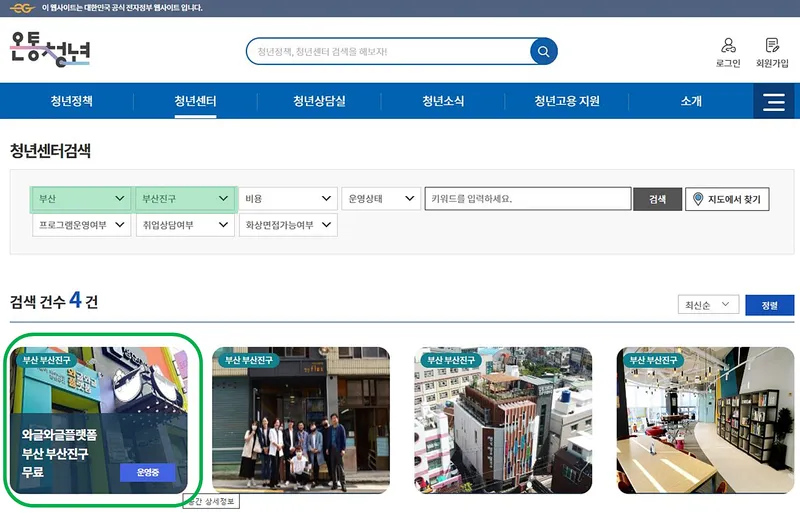The image size is (800, 513).
Task: Expand the 부산진구 district dropdown
Action: [184, 199]
